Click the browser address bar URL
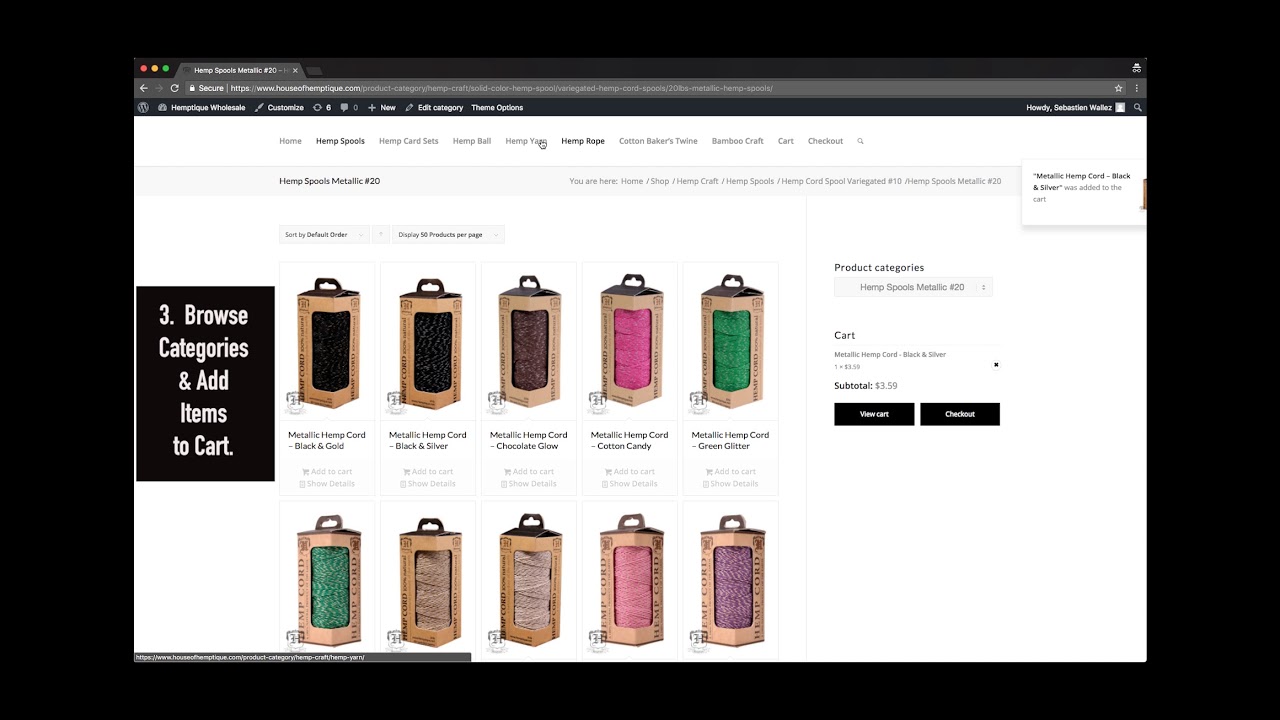1280x720 pixels. [x=501, y=88]
